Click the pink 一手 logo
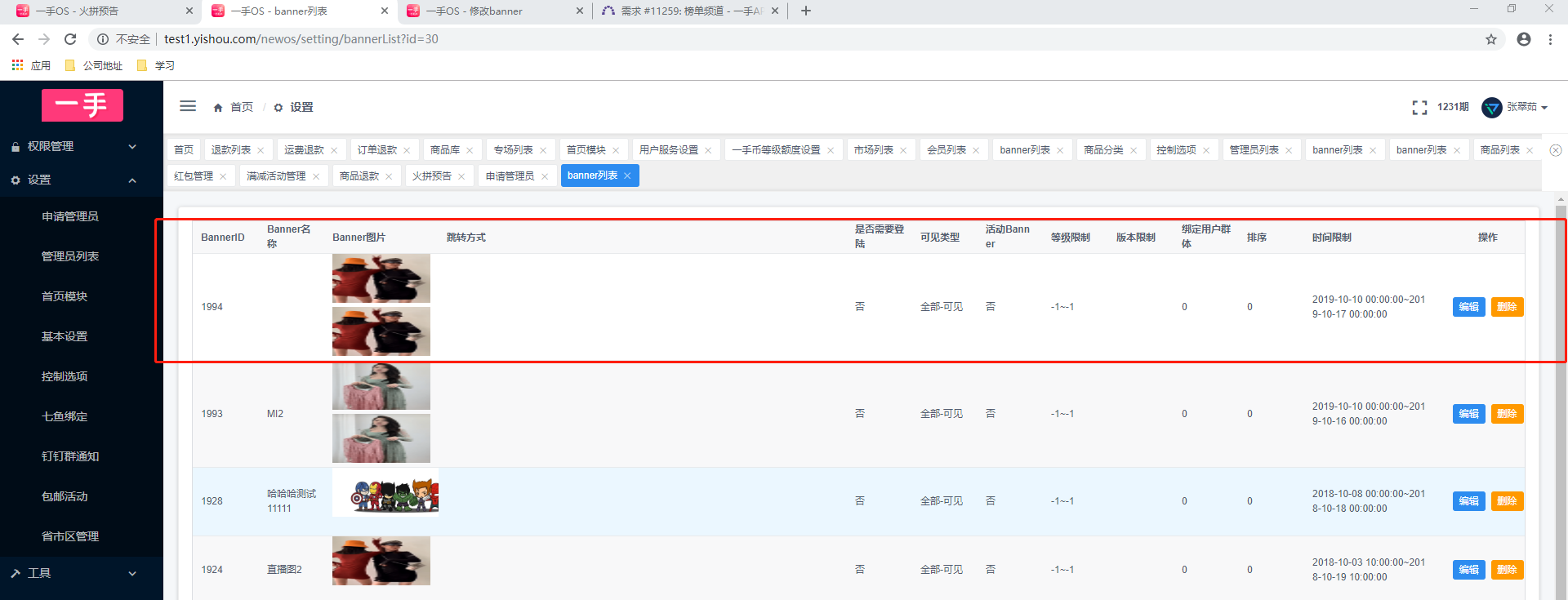This screenshot has height=600, width=1568. tap(82, 105)
